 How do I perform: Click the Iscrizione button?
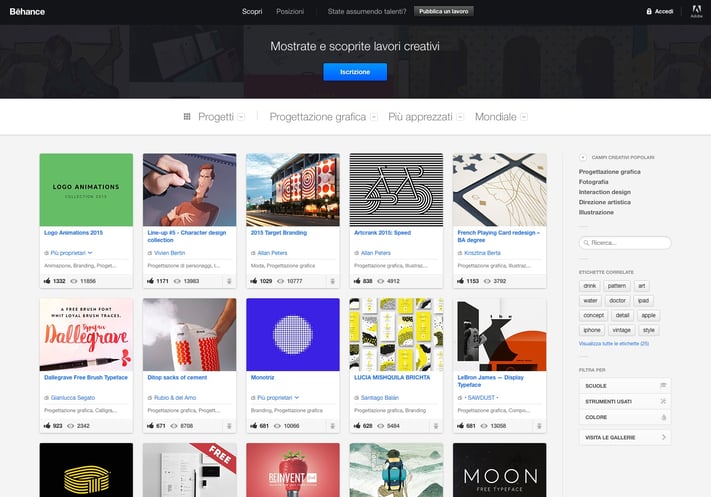click(x=355, y=72)
